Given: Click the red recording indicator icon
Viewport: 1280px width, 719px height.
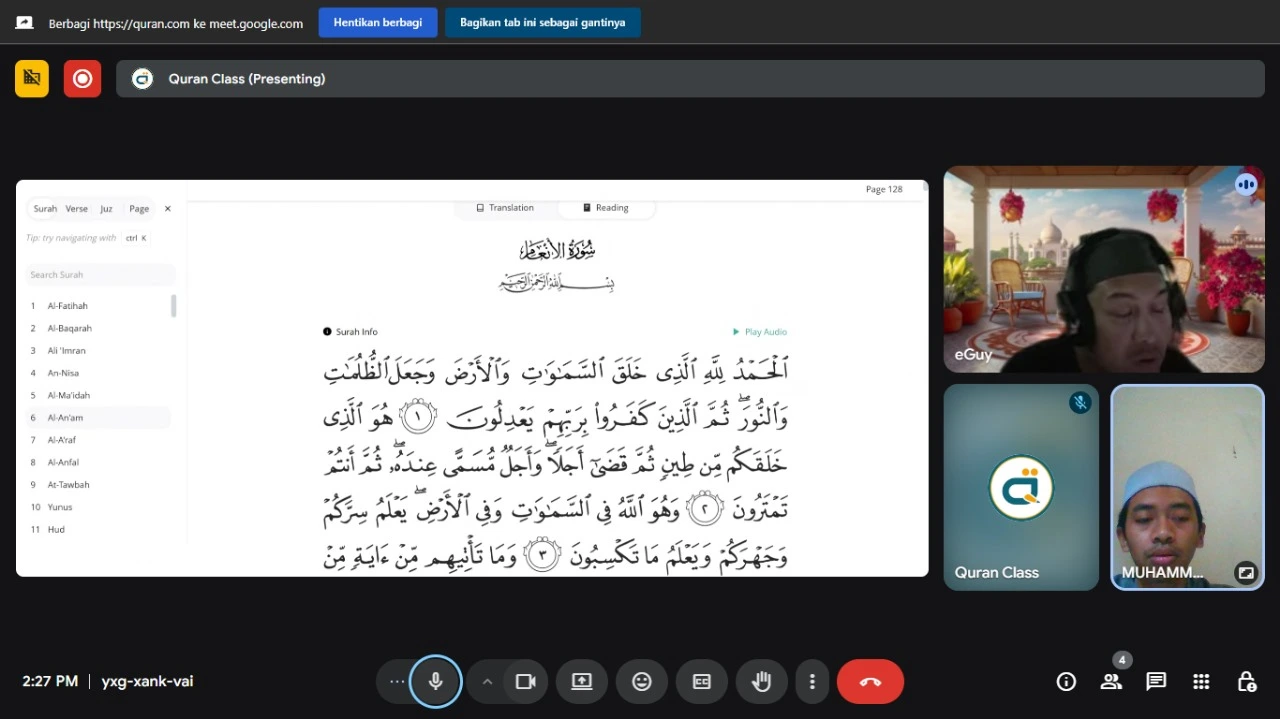Looking at the screenshot, I should pos(82,78).
